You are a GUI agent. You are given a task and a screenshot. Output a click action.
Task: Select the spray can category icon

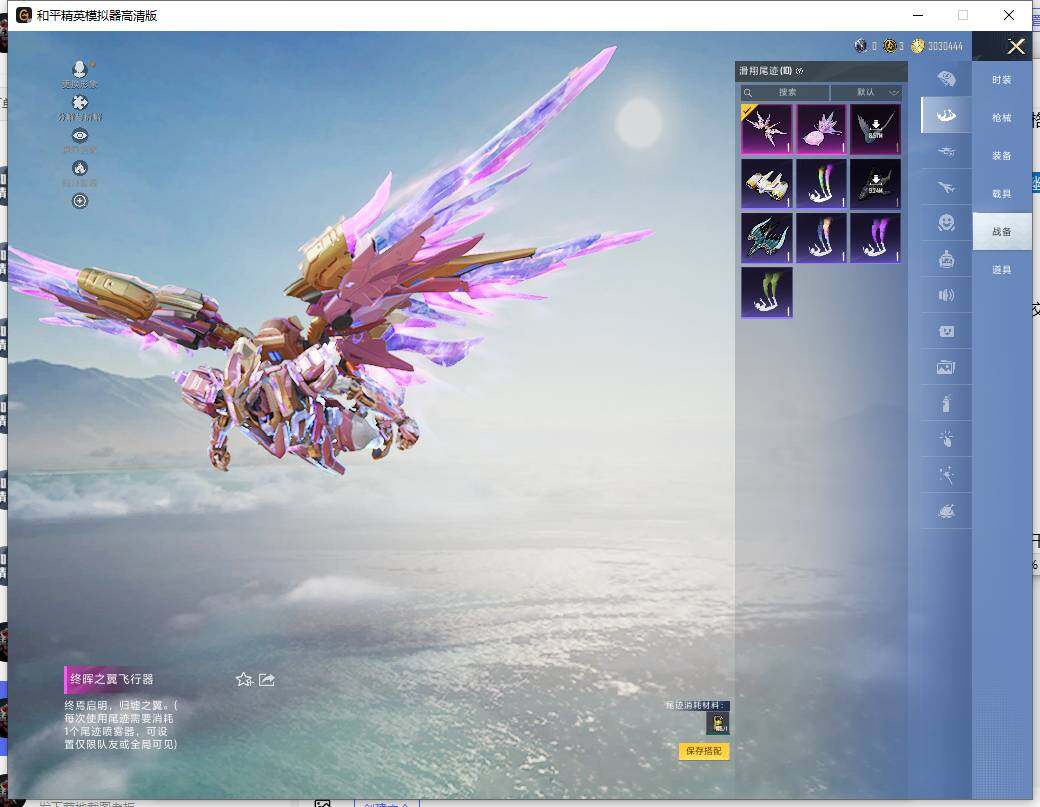pyautogui.click(x=946, y=403)
